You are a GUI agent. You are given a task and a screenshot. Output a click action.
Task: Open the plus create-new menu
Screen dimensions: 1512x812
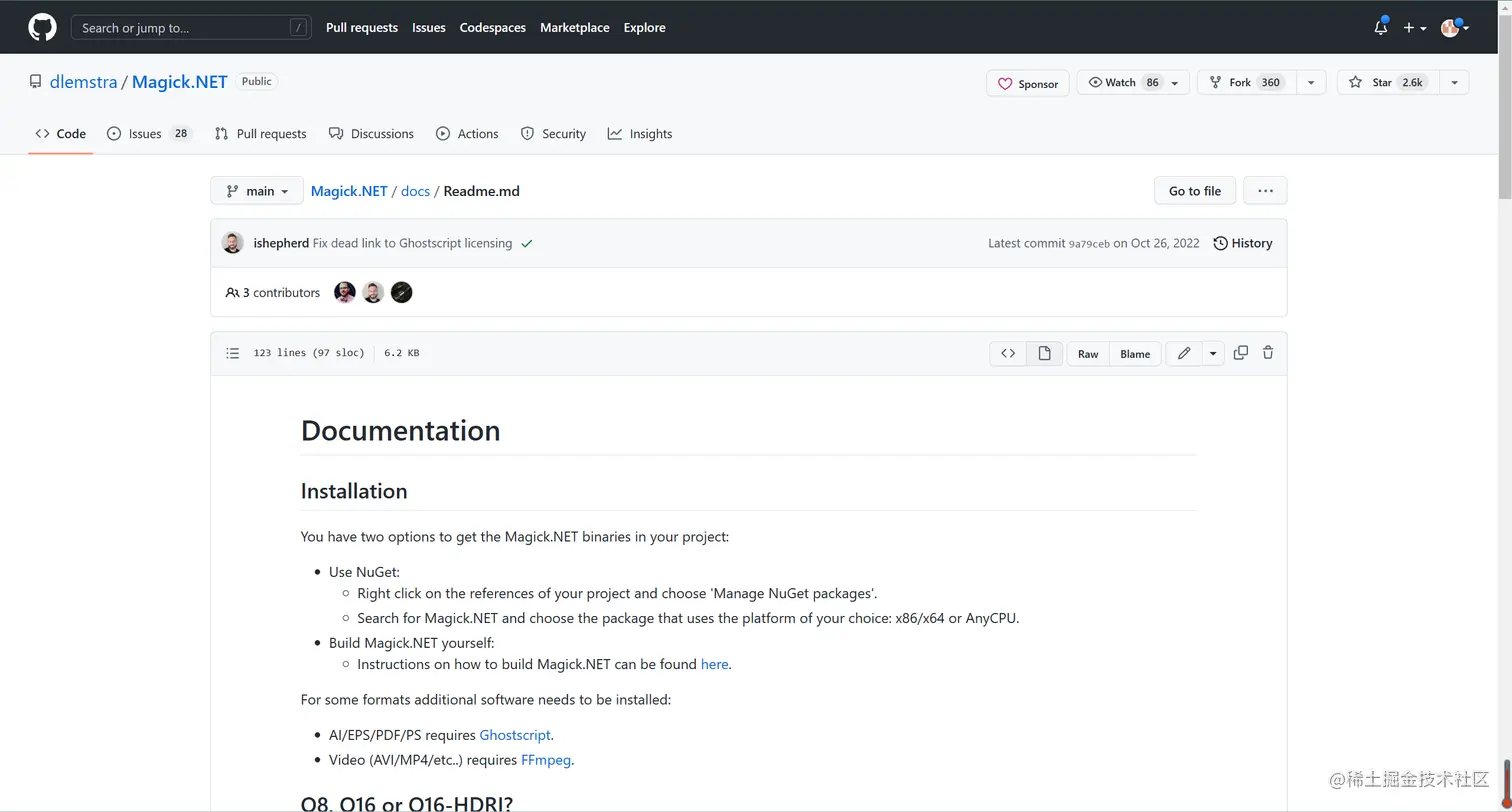tap(1414, 28)
